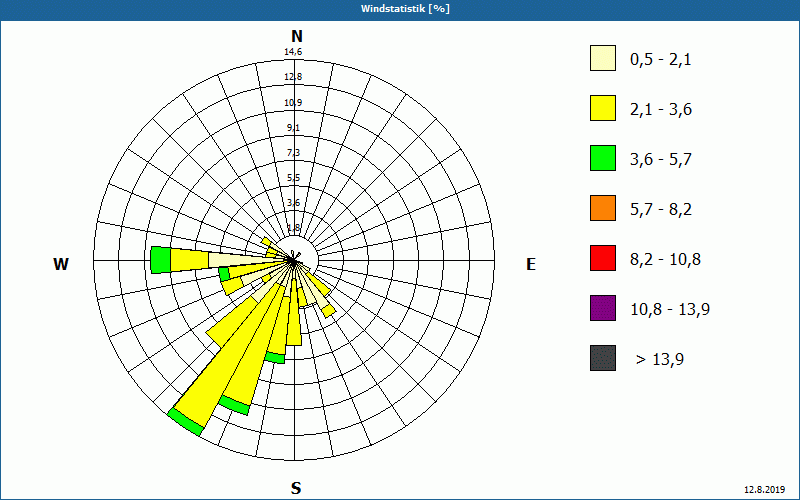Viewport: 800px width, 500px height.
Task: Click the yellow 2,1 - 3,6 legend swatch
Action: tap(603, 108)
